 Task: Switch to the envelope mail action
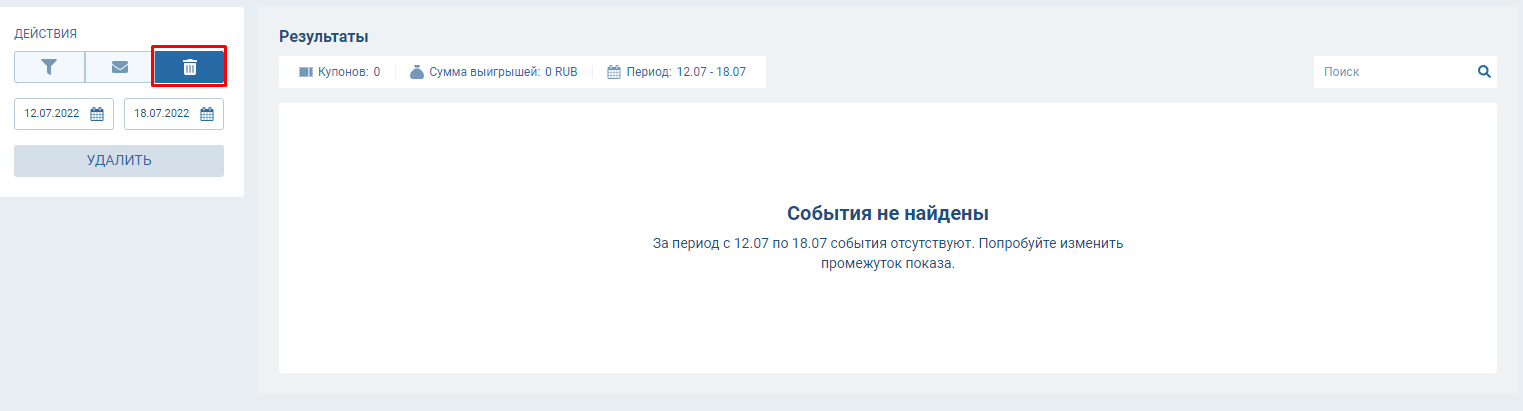coord(119,67)
